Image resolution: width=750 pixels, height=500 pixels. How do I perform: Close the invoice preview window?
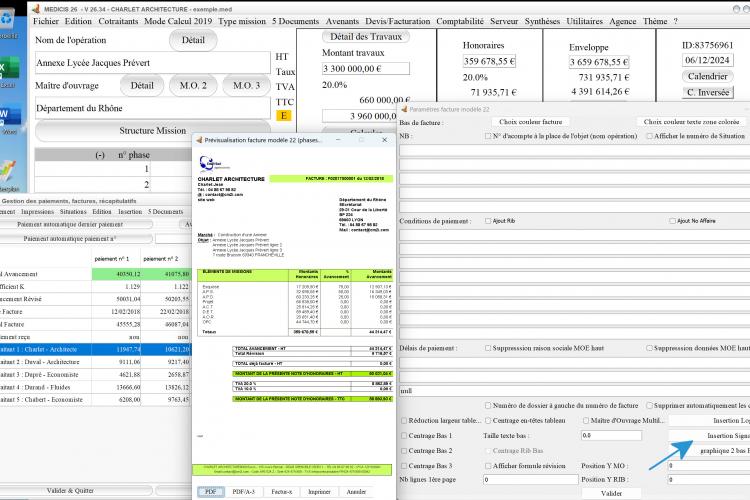(x=384, y=140)
